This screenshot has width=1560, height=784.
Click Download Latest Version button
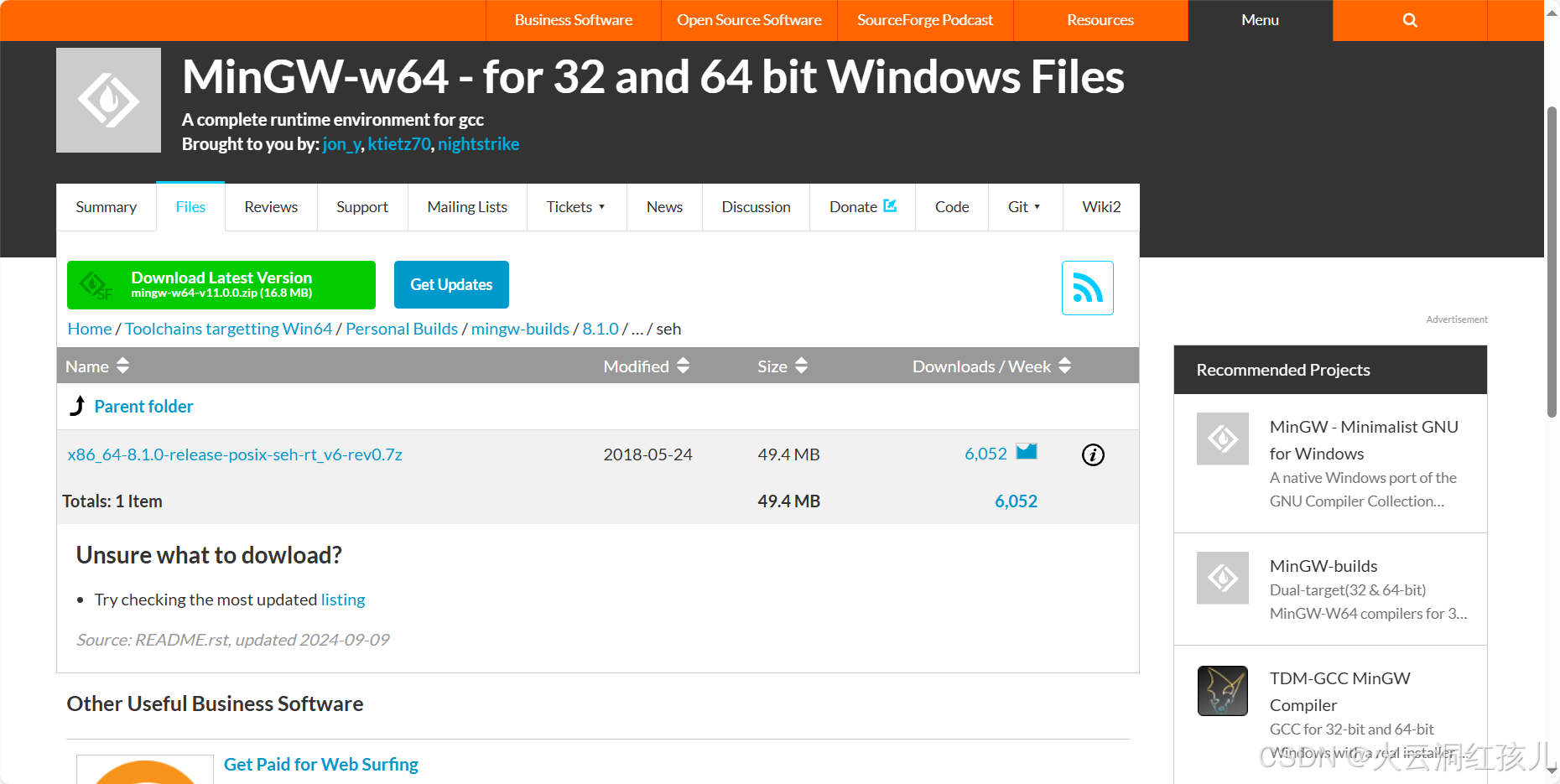pyautogui.click(x=221, y=285)
